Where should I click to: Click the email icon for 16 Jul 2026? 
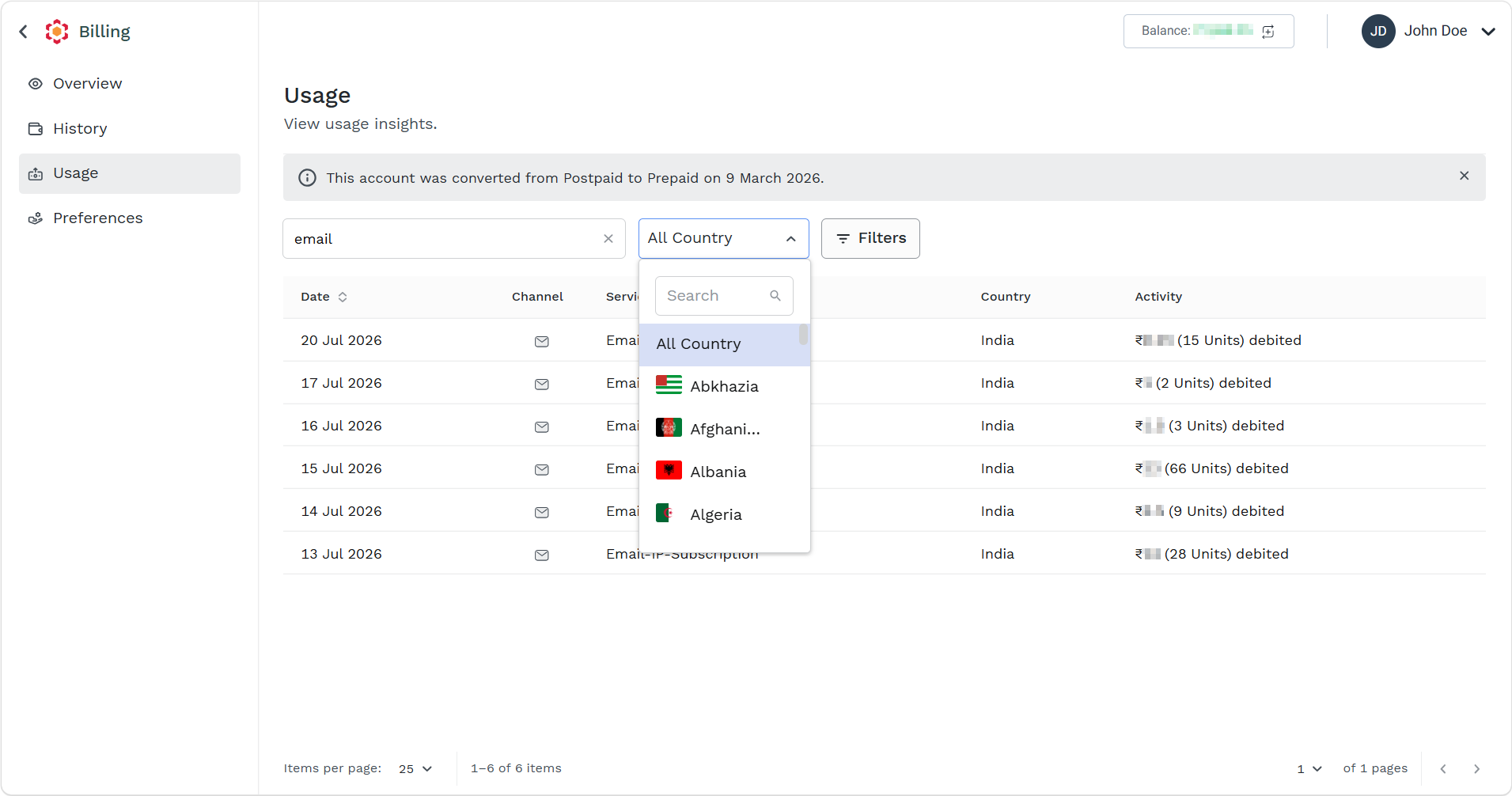542,427
